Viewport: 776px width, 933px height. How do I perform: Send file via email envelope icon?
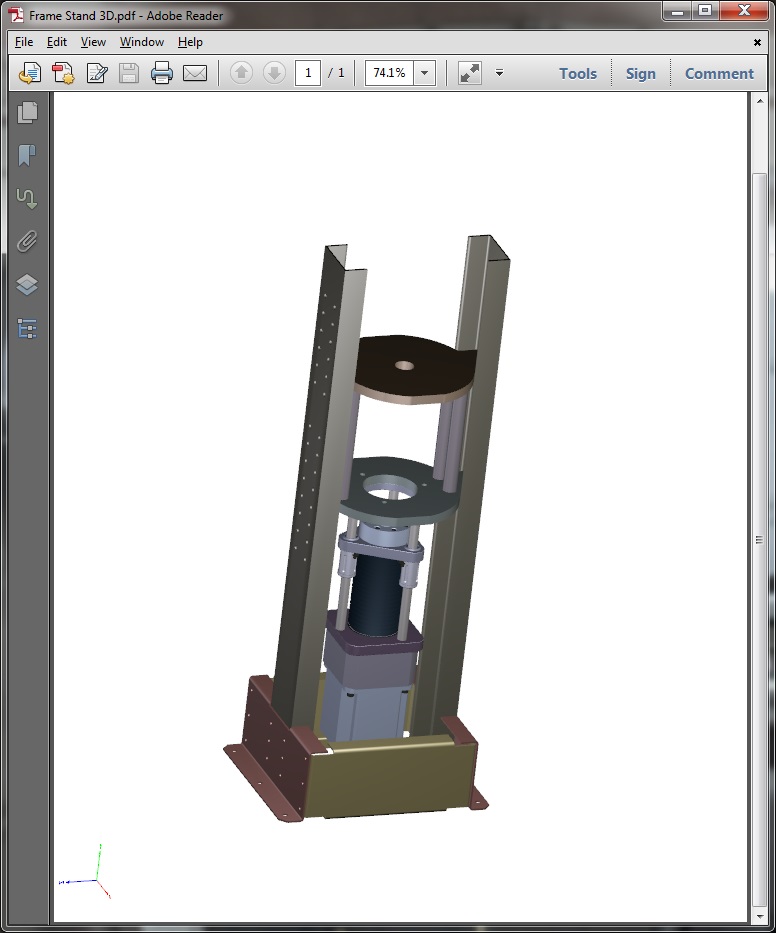point(195,73)
